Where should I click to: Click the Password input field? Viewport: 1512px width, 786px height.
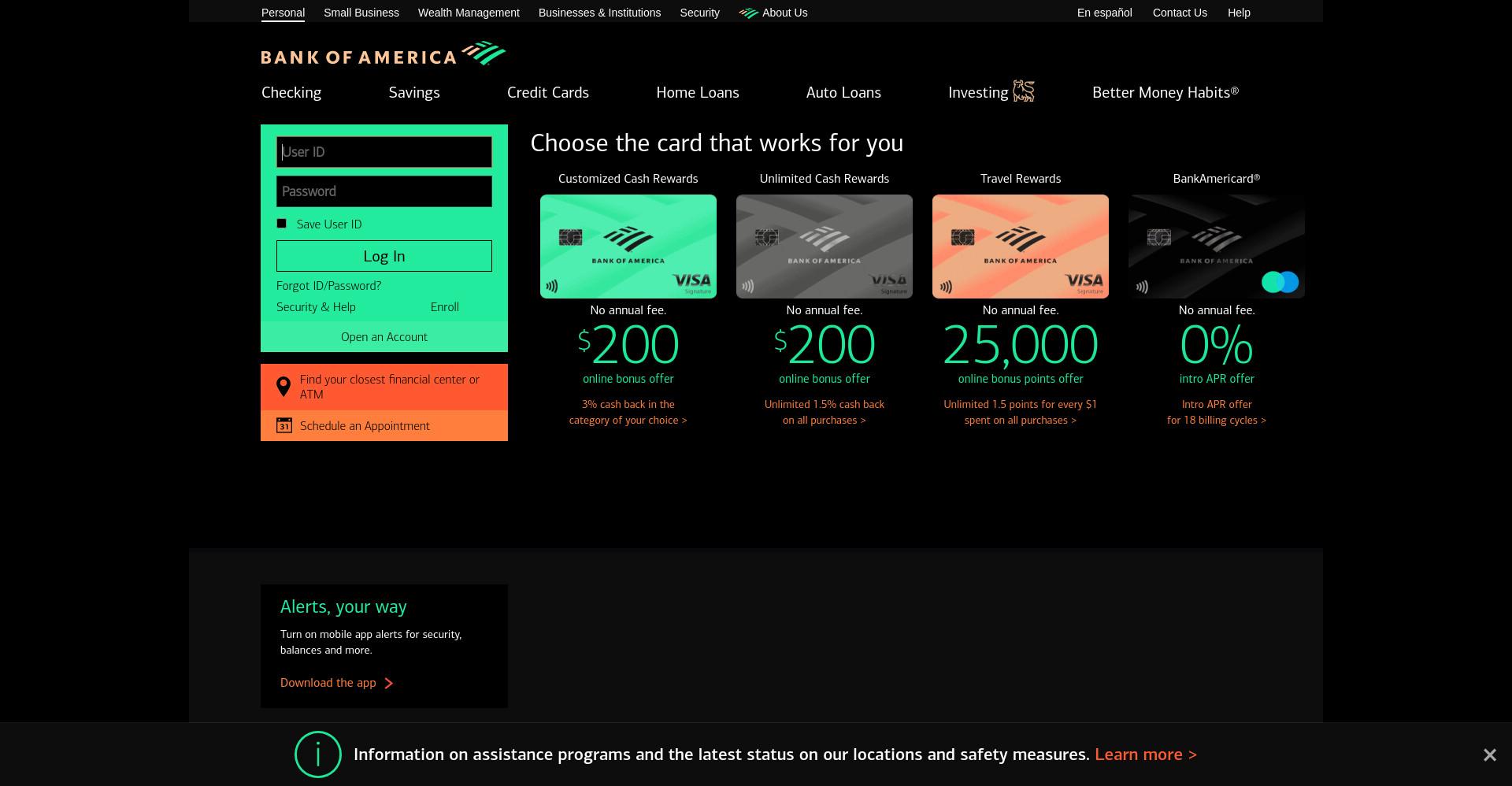click(x=384, y=191)
